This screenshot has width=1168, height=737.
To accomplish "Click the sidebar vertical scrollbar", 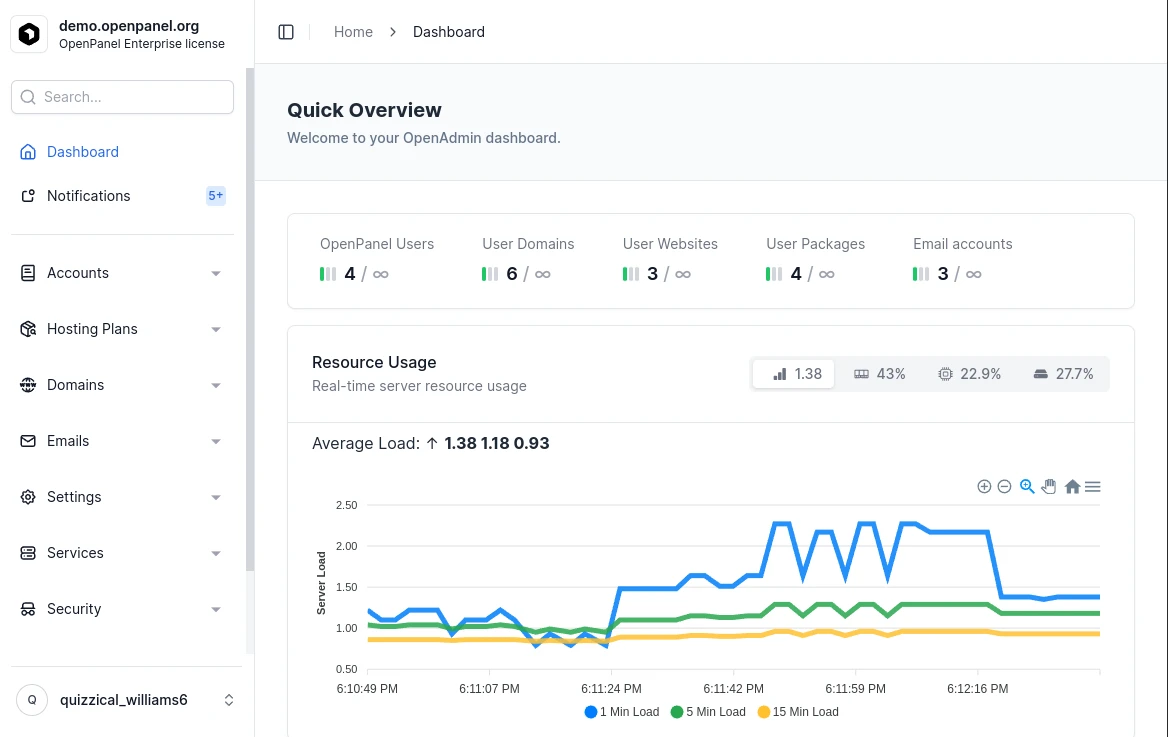I will (x=250, y=320).
